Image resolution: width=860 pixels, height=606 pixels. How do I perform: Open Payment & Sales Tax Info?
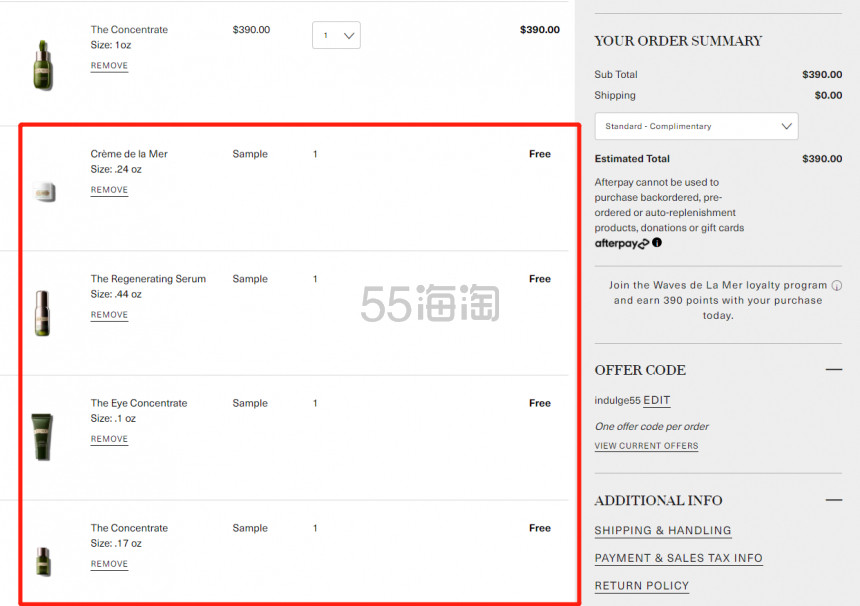678,558
